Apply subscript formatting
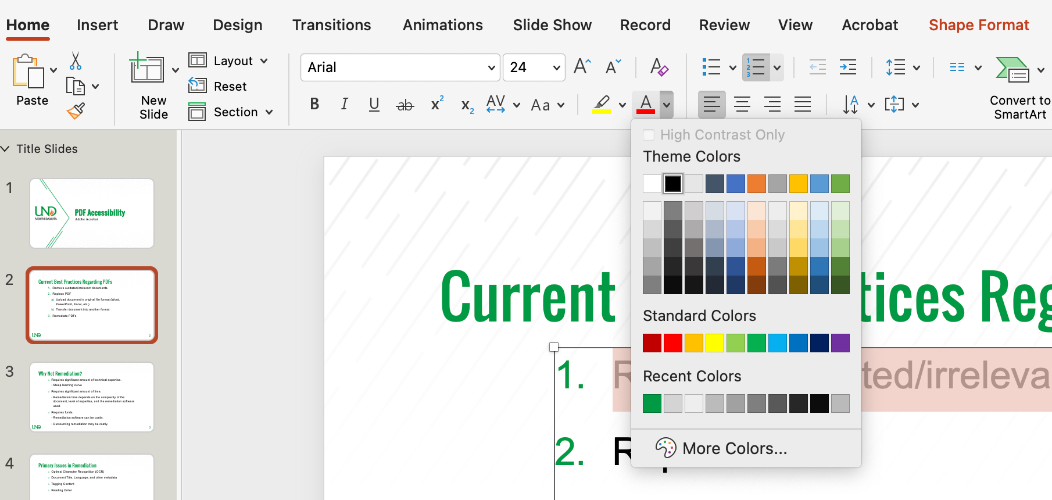1052x500 pixels. click(468, 105)
